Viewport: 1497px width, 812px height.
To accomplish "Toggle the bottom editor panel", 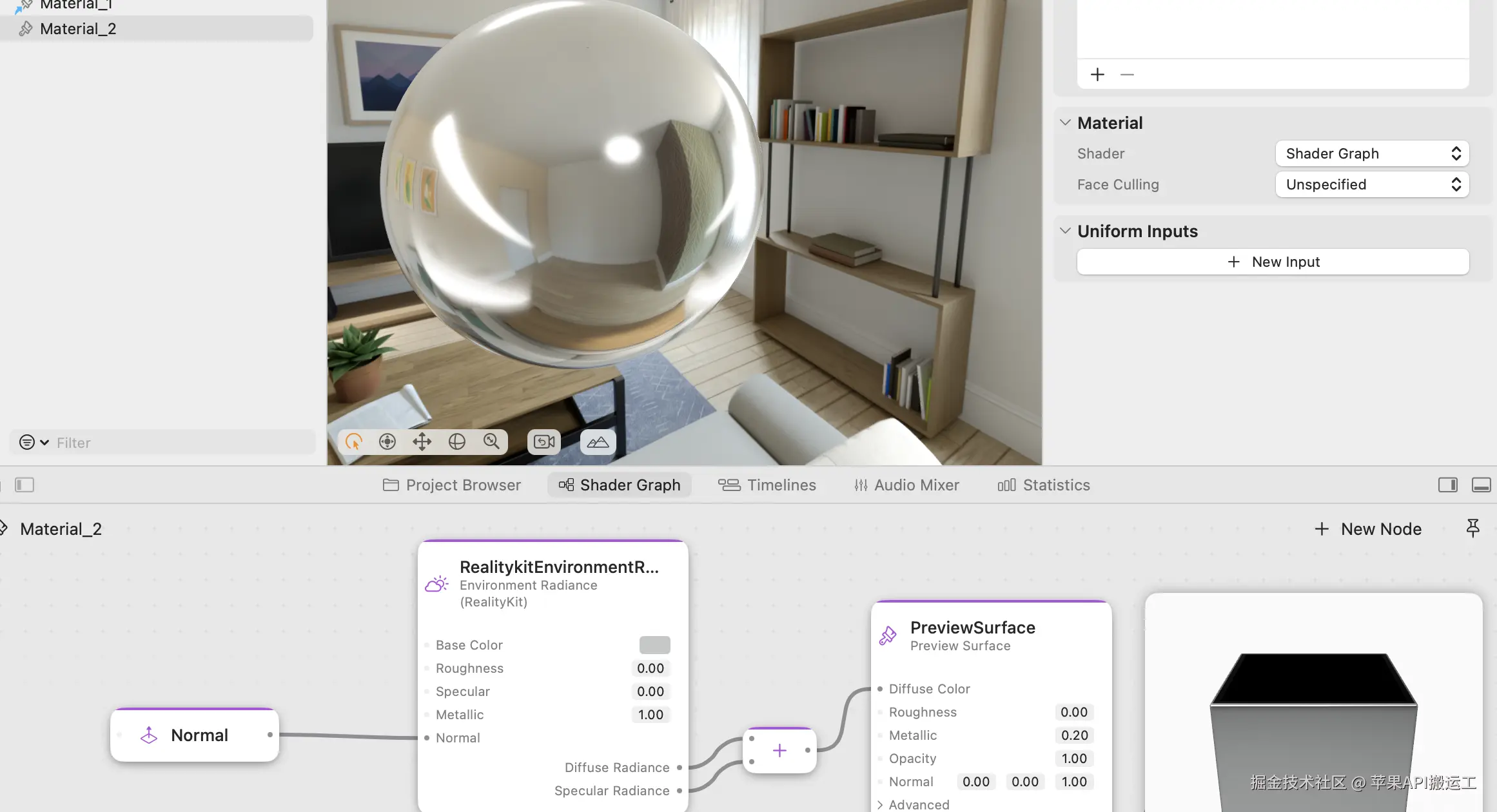I will 1481,485.
